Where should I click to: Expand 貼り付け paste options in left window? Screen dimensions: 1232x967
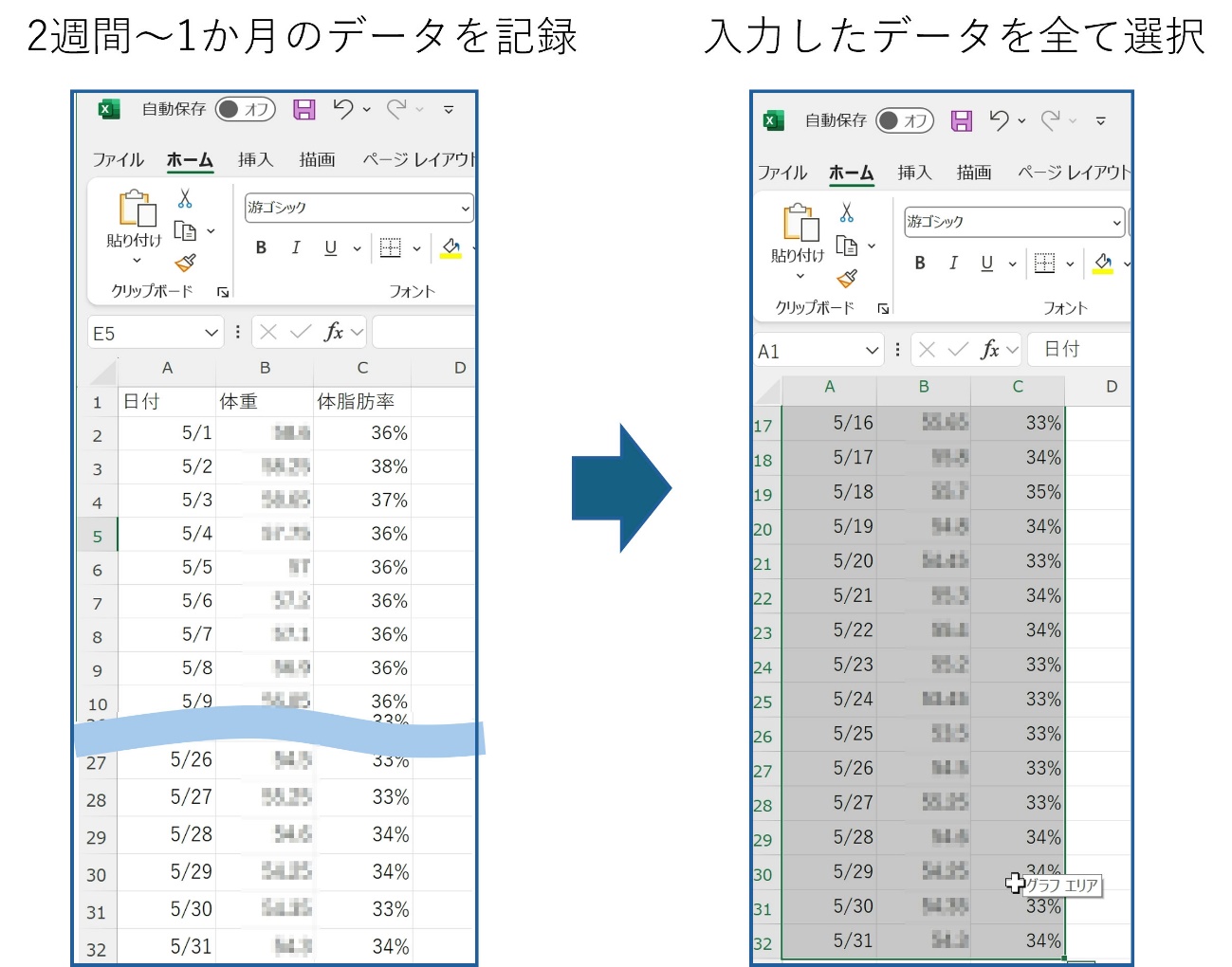[x=137, y=261]
